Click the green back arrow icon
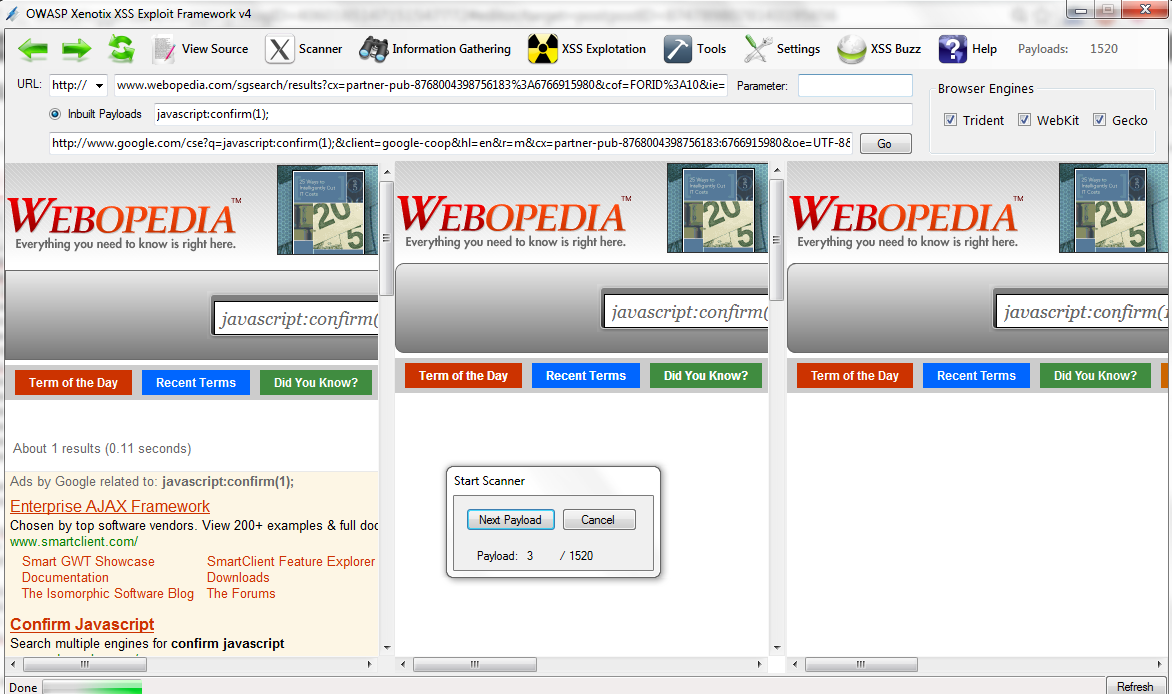 coord(33,49)
